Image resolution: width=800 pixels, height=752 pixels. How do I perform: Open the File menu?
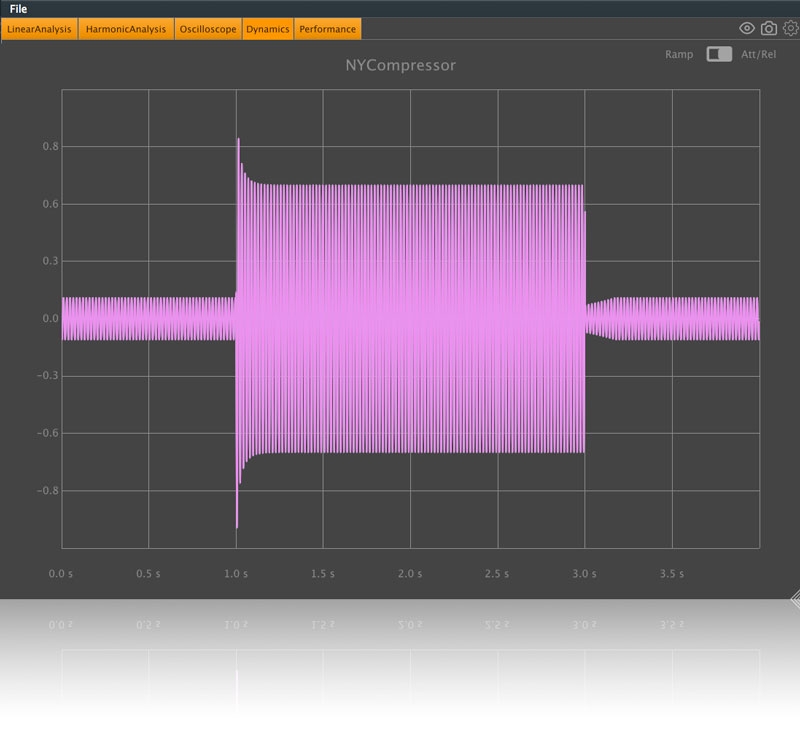18,9
